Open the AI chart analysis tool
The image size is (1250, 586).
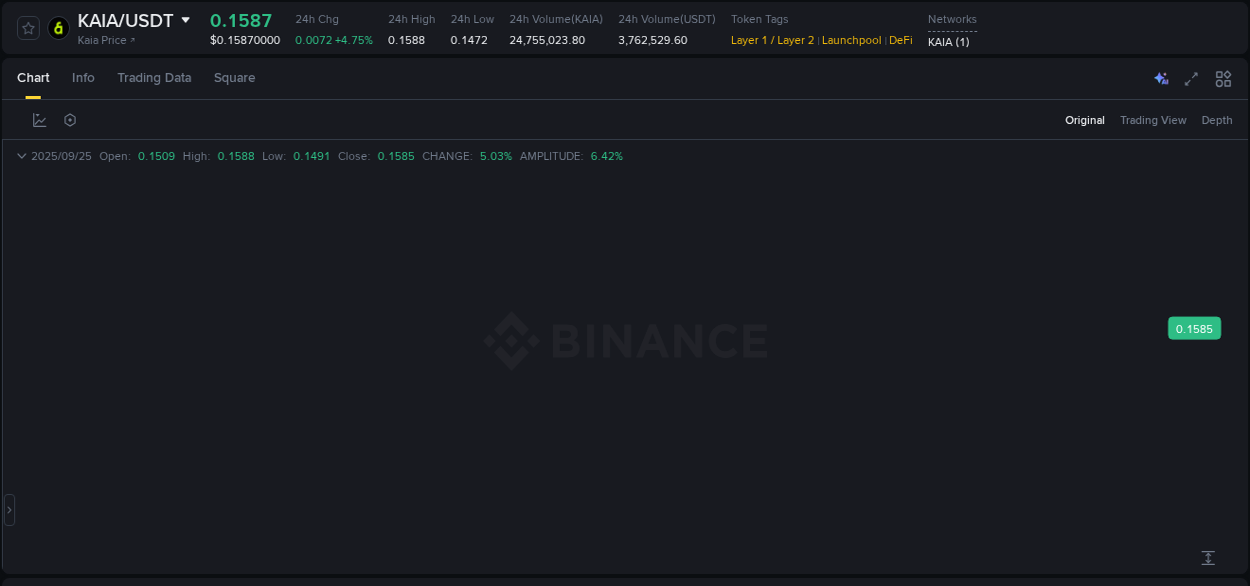(1161, 78)
